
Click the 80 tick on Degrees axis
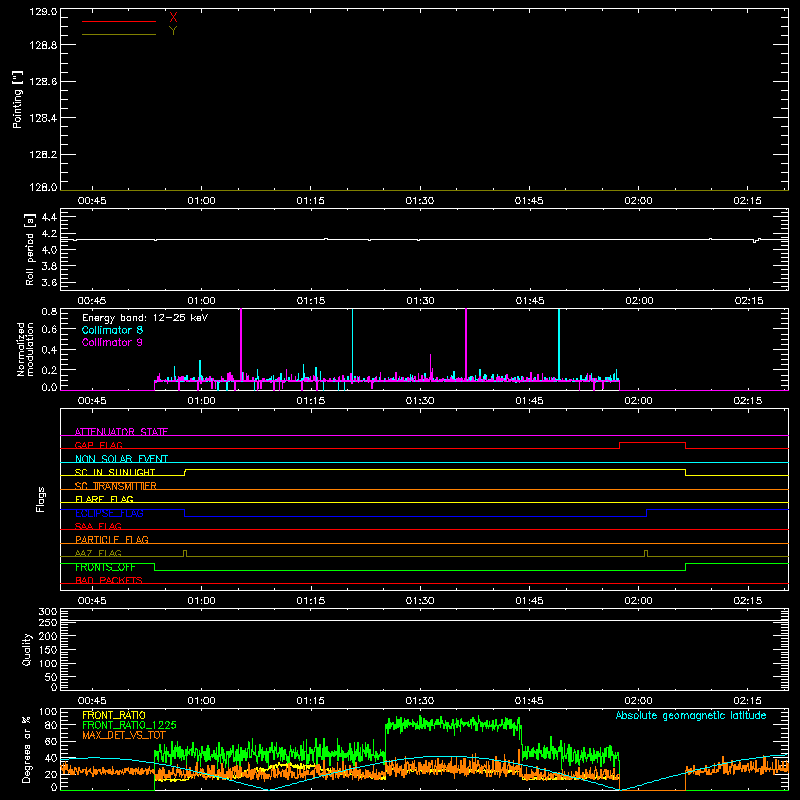[52, 725]
